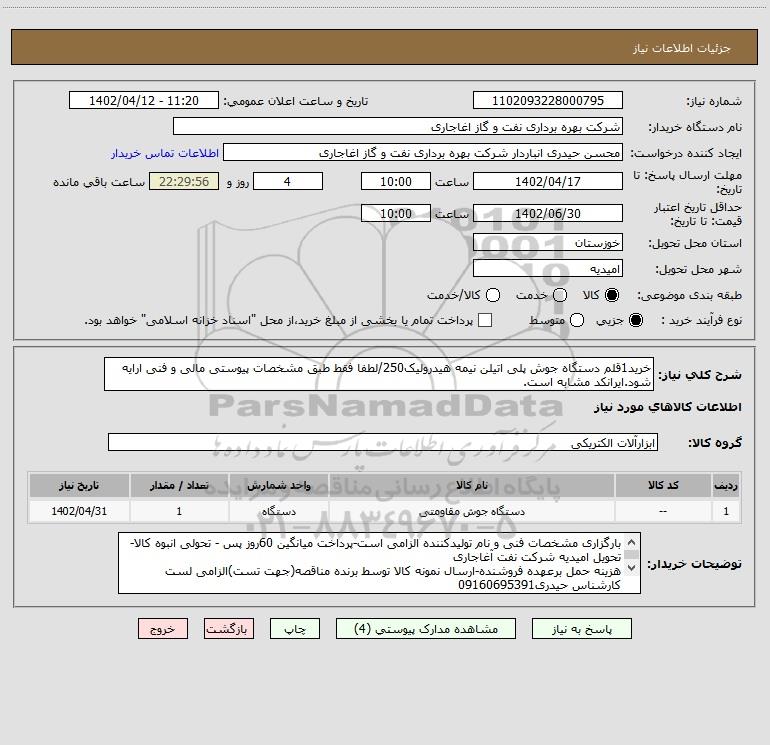Click the شهر محل تحویل field امیدیه
The image size is (770, 745).
(x=548, y=268)
